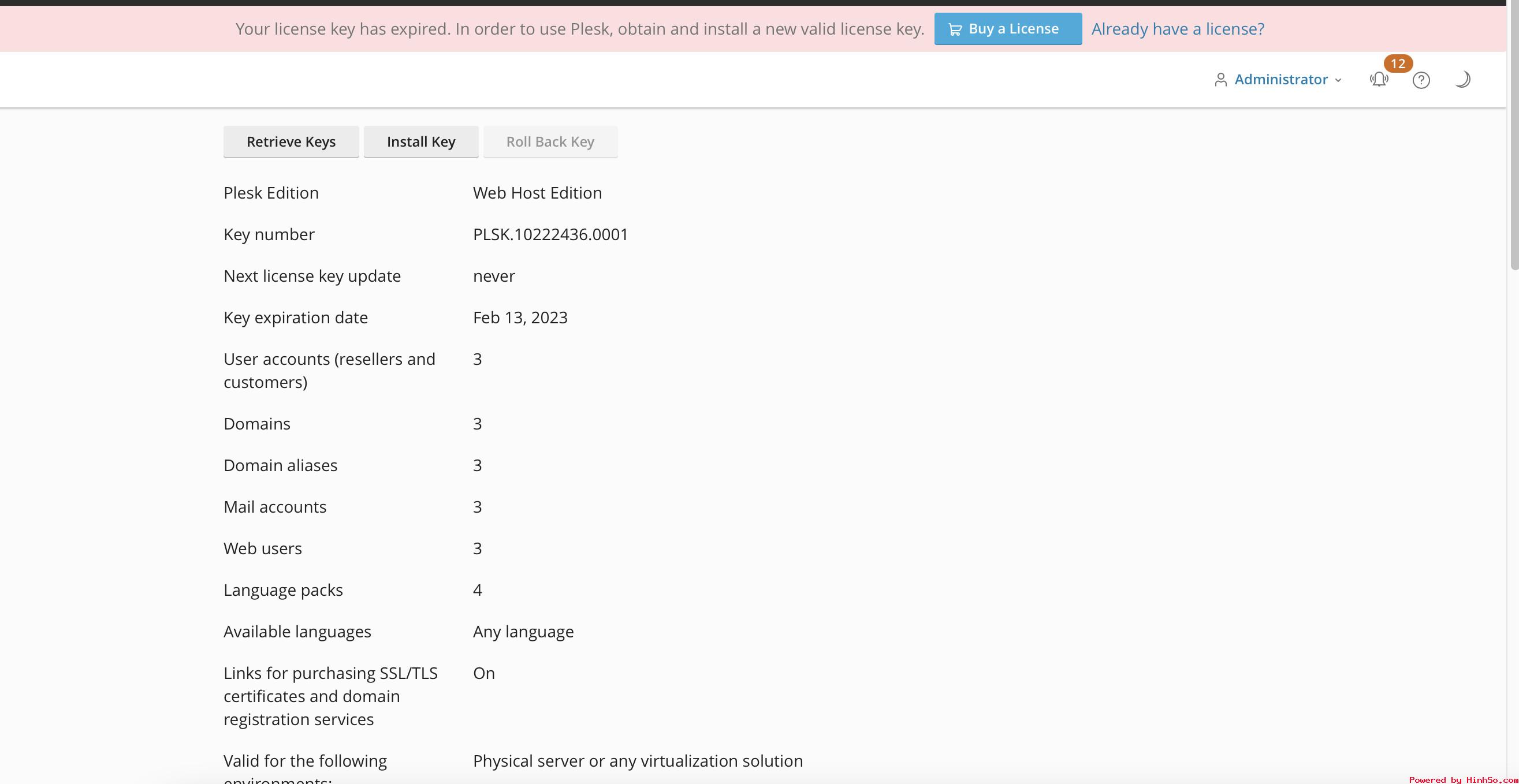Image resolution: width=1519 pixels, height=784 pixels.
Task: Toggle dark mode with the moon icon
Action: (1462, 80)
